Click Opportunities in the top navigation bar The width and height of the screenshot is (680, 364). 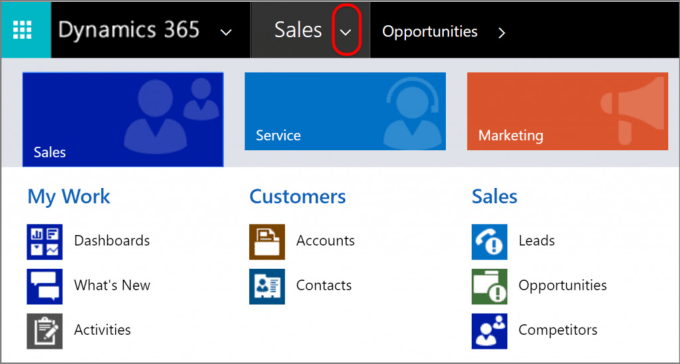[430, 32]
